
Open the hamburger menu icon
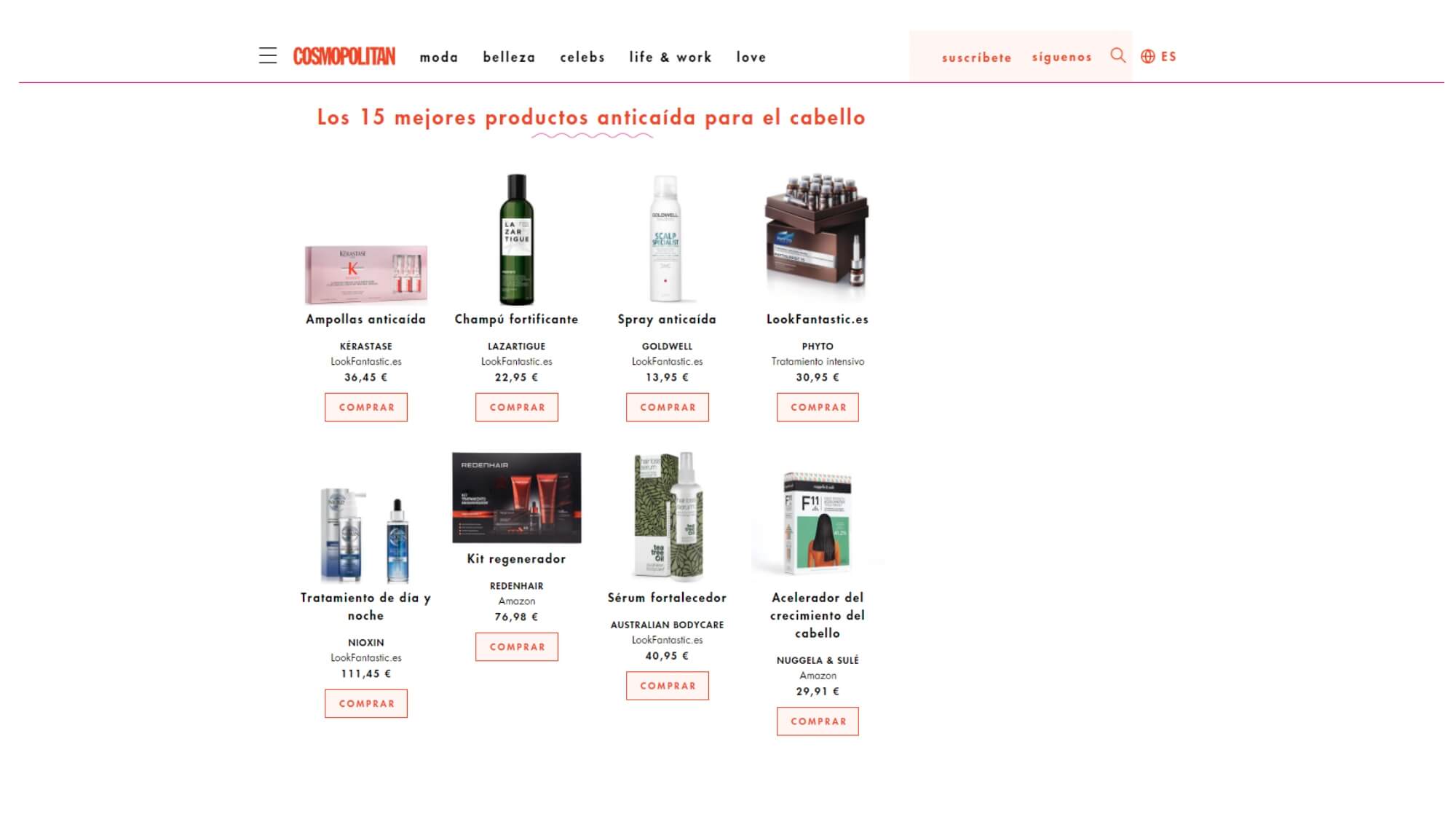tap(268, 56)
